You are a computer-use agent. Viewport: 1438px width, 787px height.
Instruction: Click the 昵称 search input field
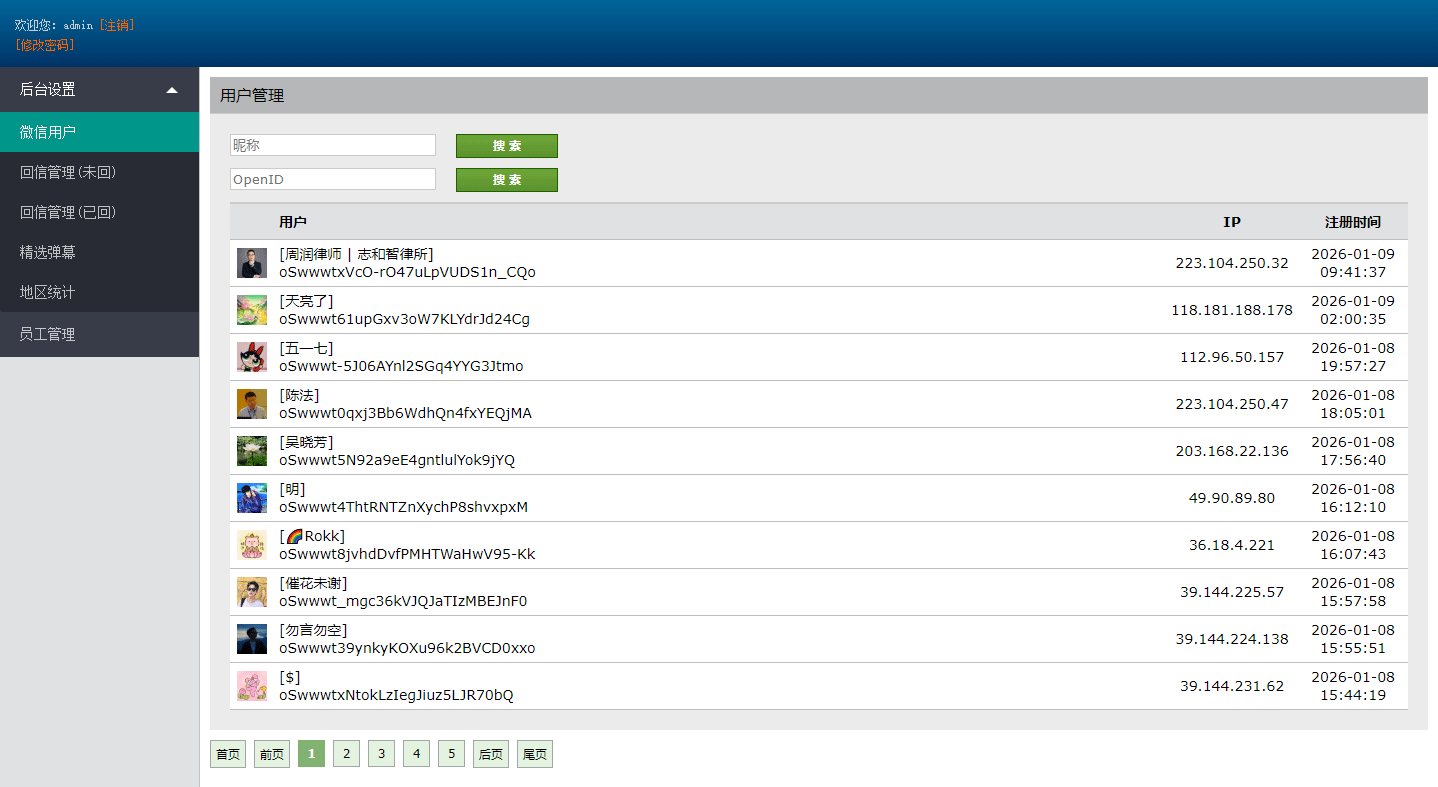click(x=332, y=145)
